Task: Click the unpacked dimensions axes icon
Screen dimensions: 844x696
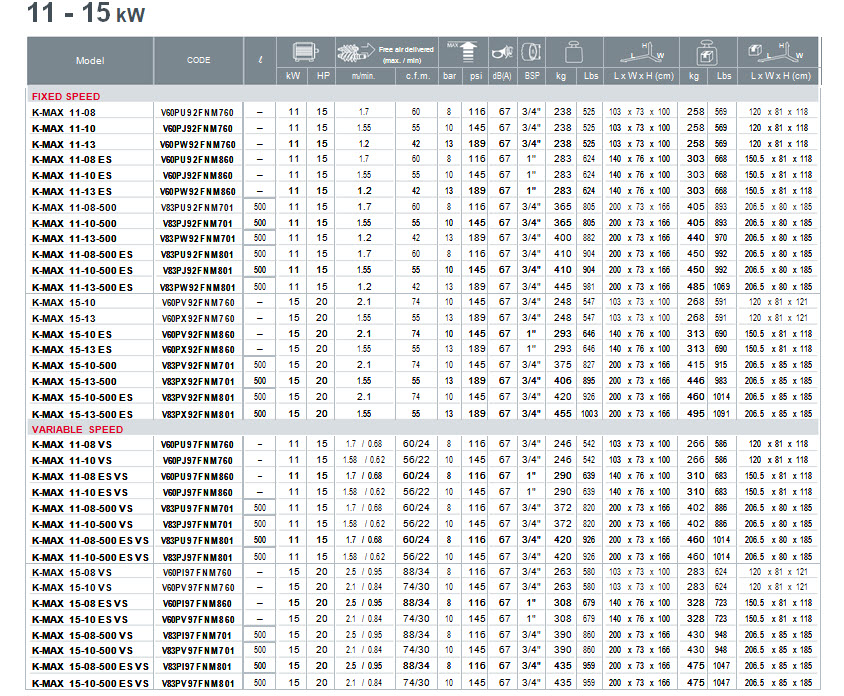Action: (642, 52)
